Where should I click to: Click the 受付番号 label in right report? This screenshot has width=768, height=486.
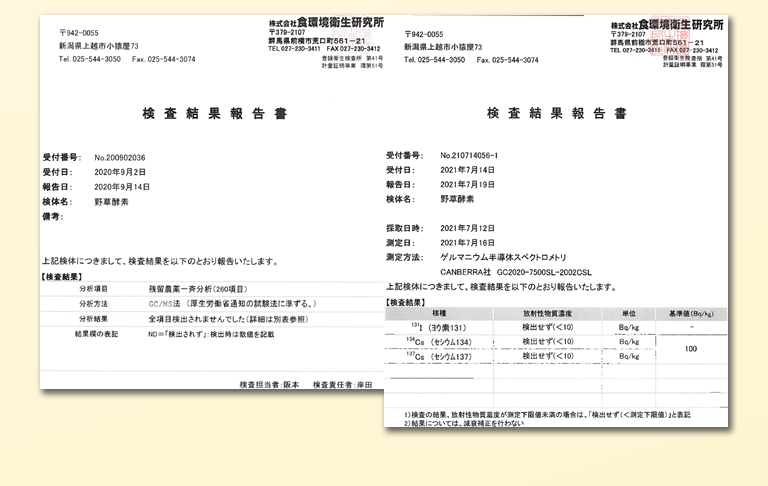pyautogui.click(x=405, y=155)
